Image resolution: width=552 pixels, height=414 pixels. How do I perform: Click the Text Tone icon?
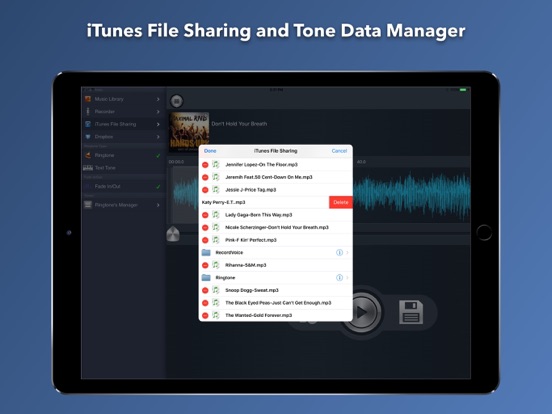(88, 168)
